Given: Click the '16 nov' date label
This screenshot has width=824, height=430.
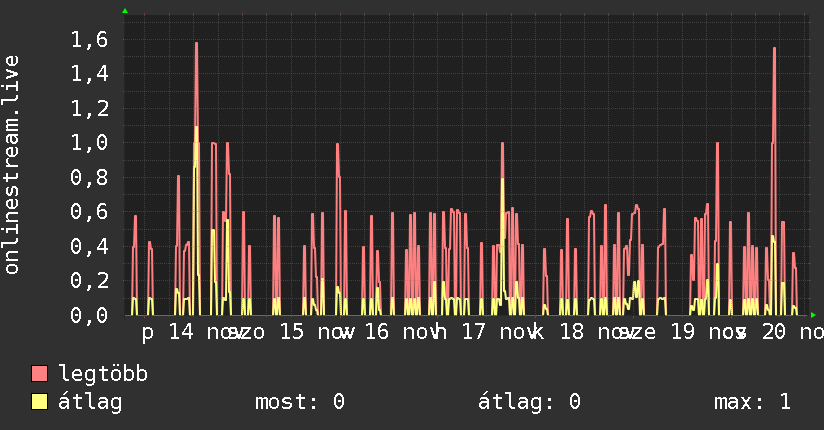Looking at the screenshot, I should tap(402, 332).
